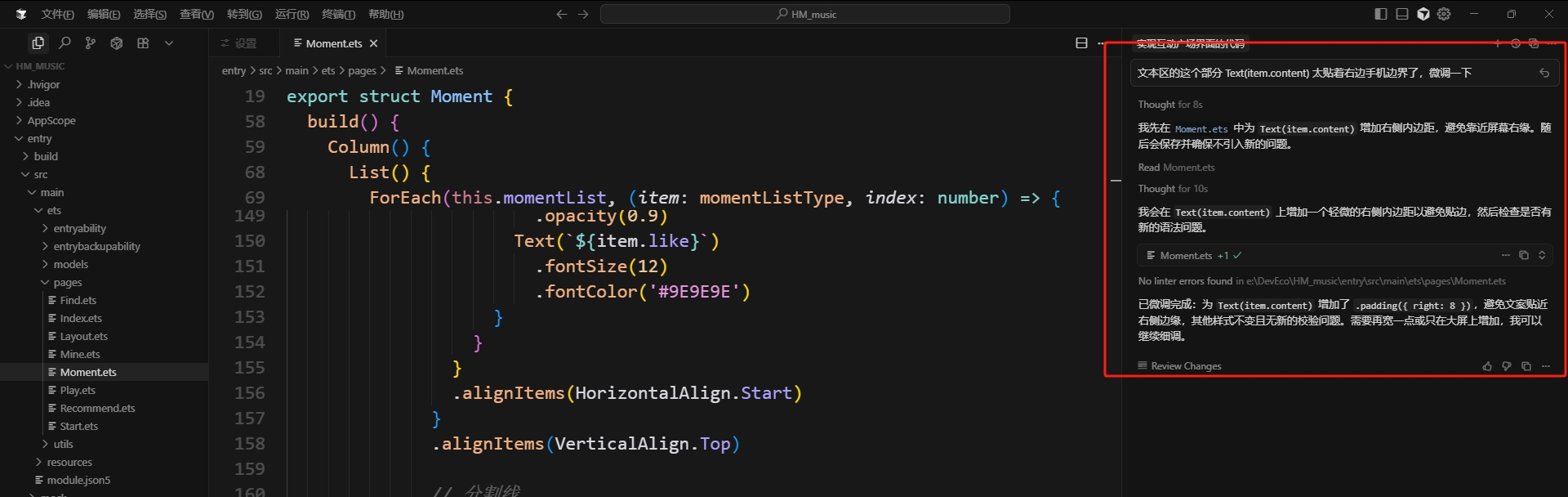Click the thumbs up feedback icon
This screenshot has height=497, width=1568.
pyautogui.click(x=1487, y=366)
